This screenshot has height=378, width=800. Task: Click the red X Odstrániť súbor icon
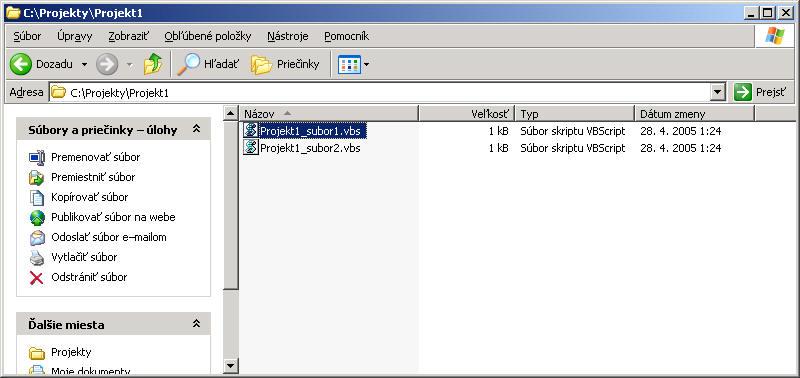point(37,278)
